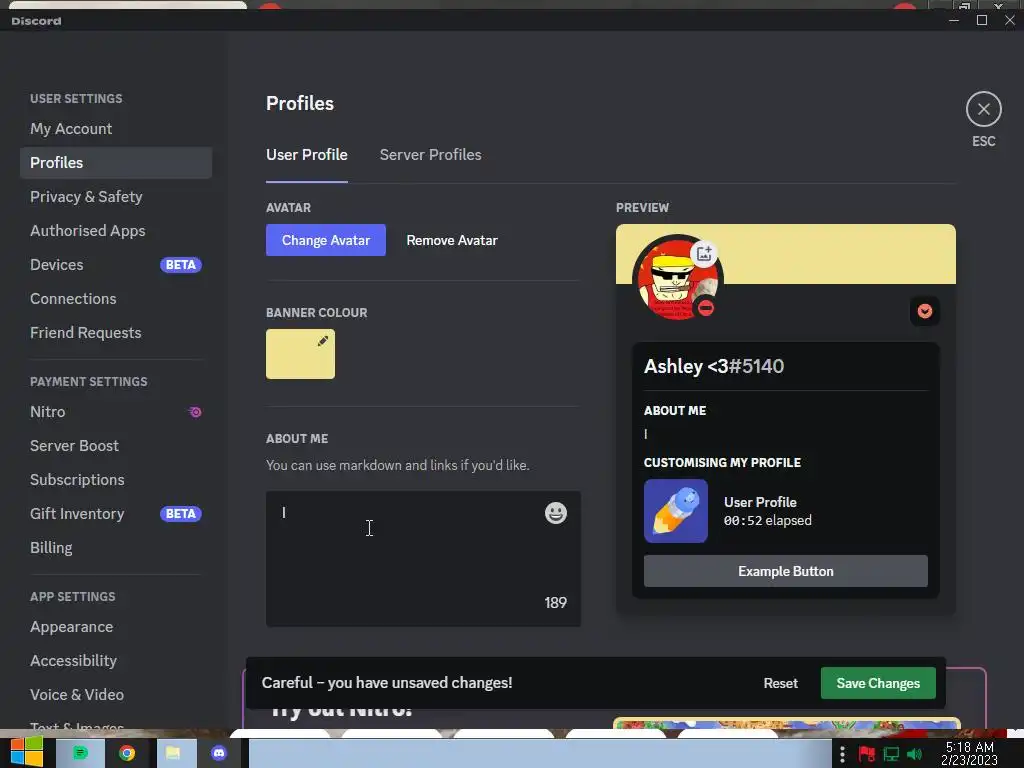1024x768 pixels.
Task: Click the Change Avatar button
Action: tap(326, 240)
